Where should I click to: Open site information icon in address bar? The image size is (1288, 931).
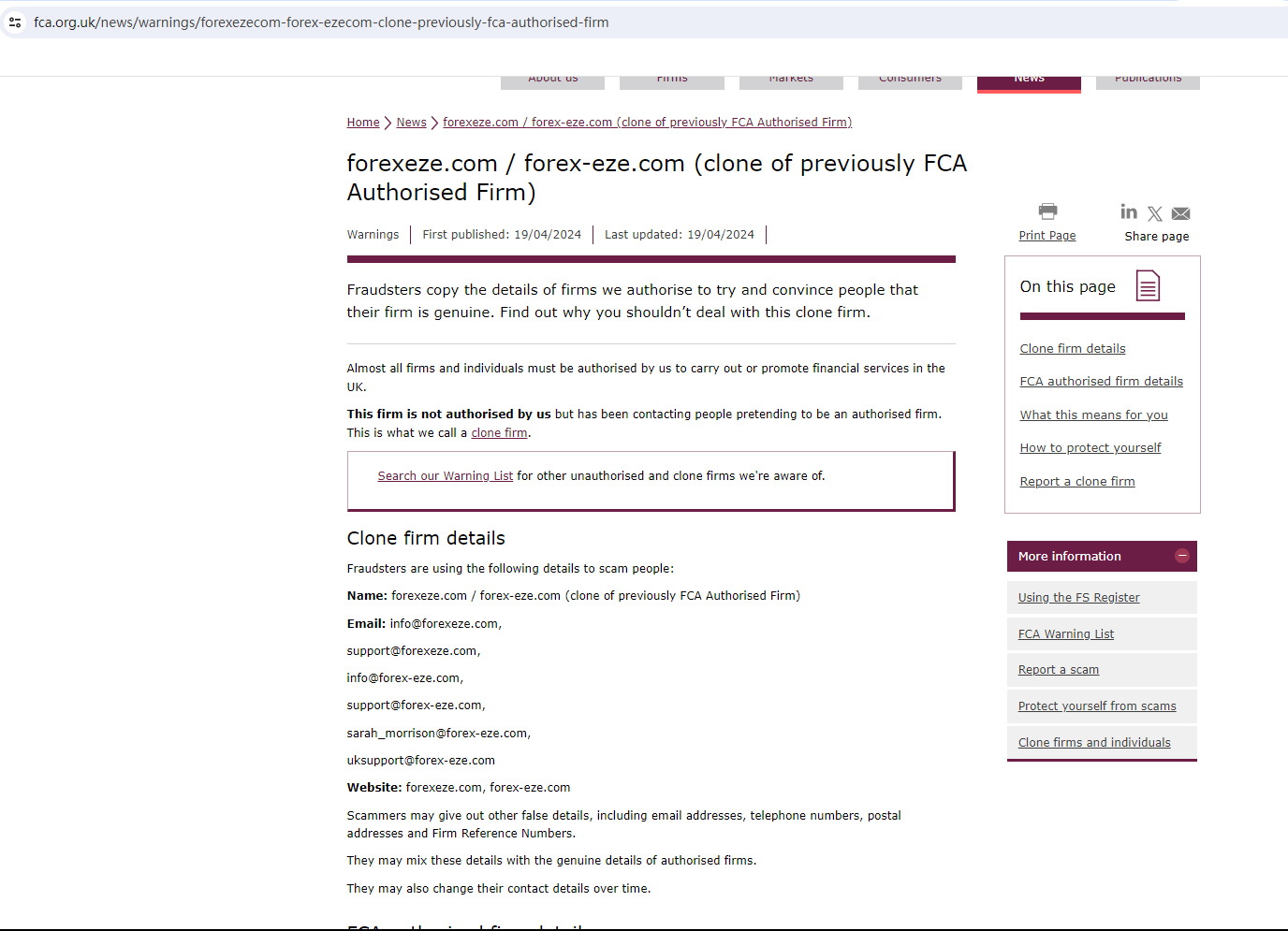(x=15, y=22)
